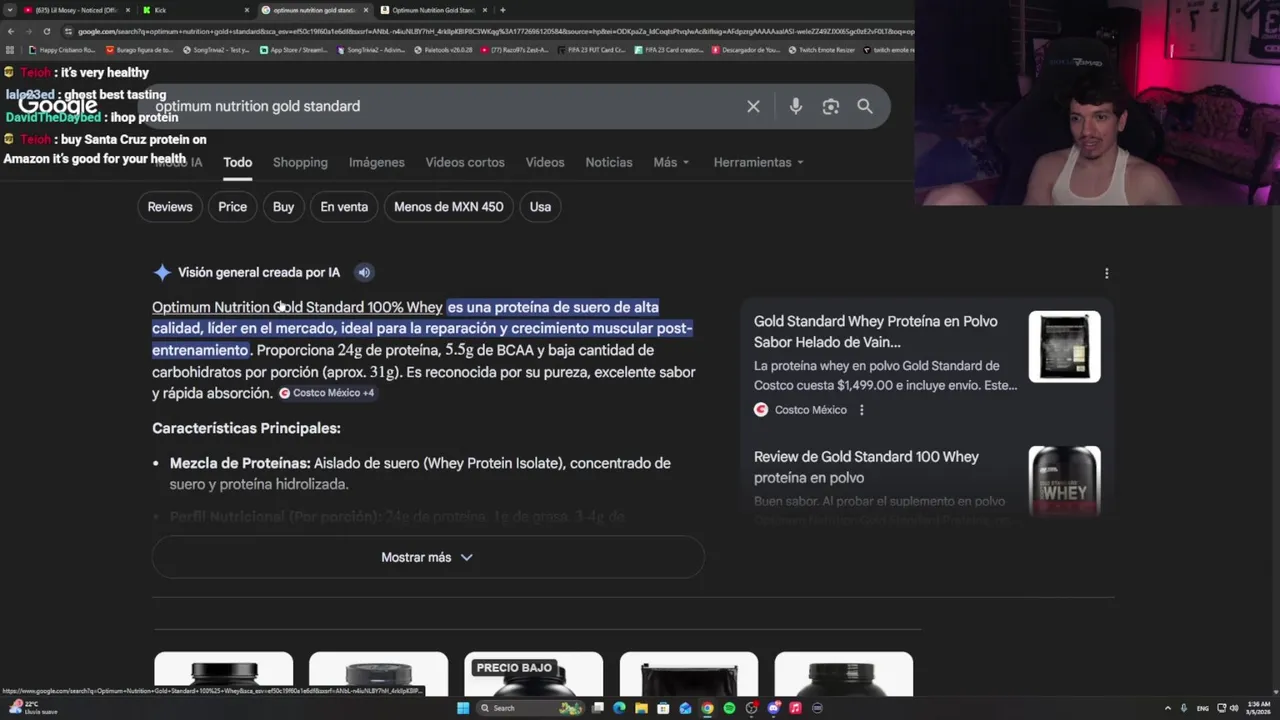This screenshot has width=1280, height=720.
Task: Switch to Videos cortos tab
Action: coord(465,162)
